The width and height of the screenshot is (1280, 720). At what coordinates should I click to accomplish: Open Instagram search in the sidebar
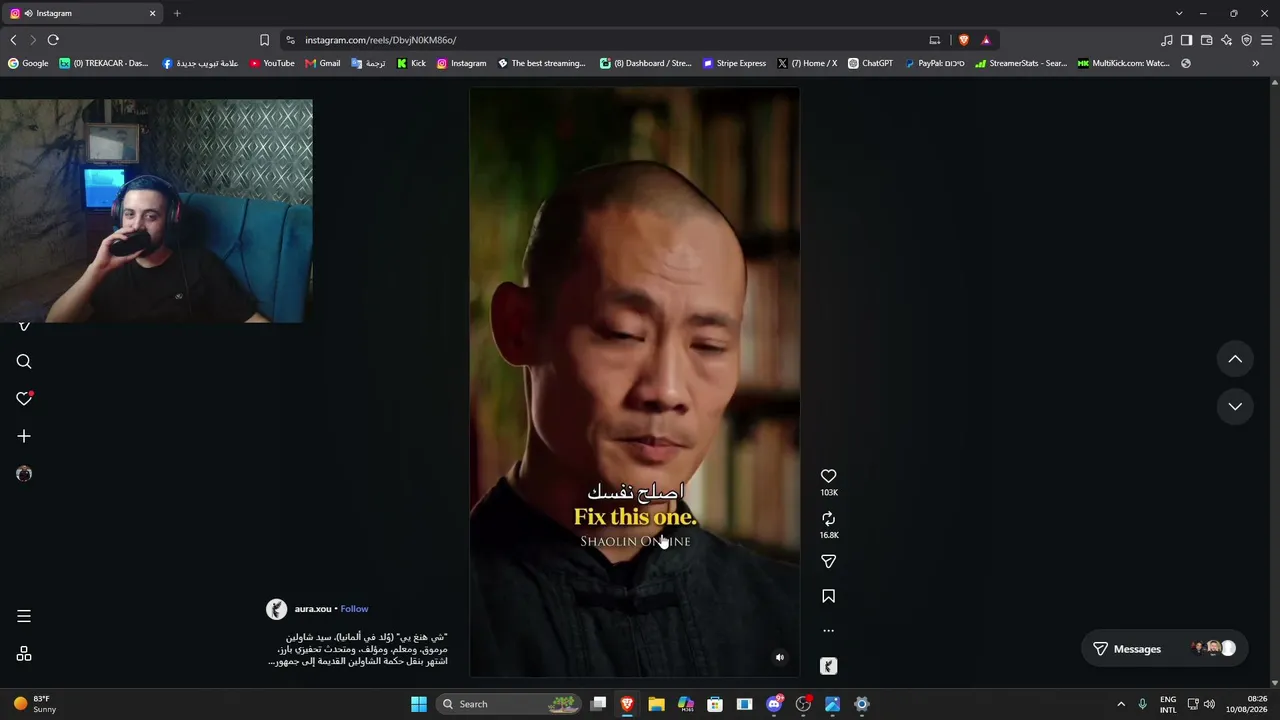tap(24, 362)
